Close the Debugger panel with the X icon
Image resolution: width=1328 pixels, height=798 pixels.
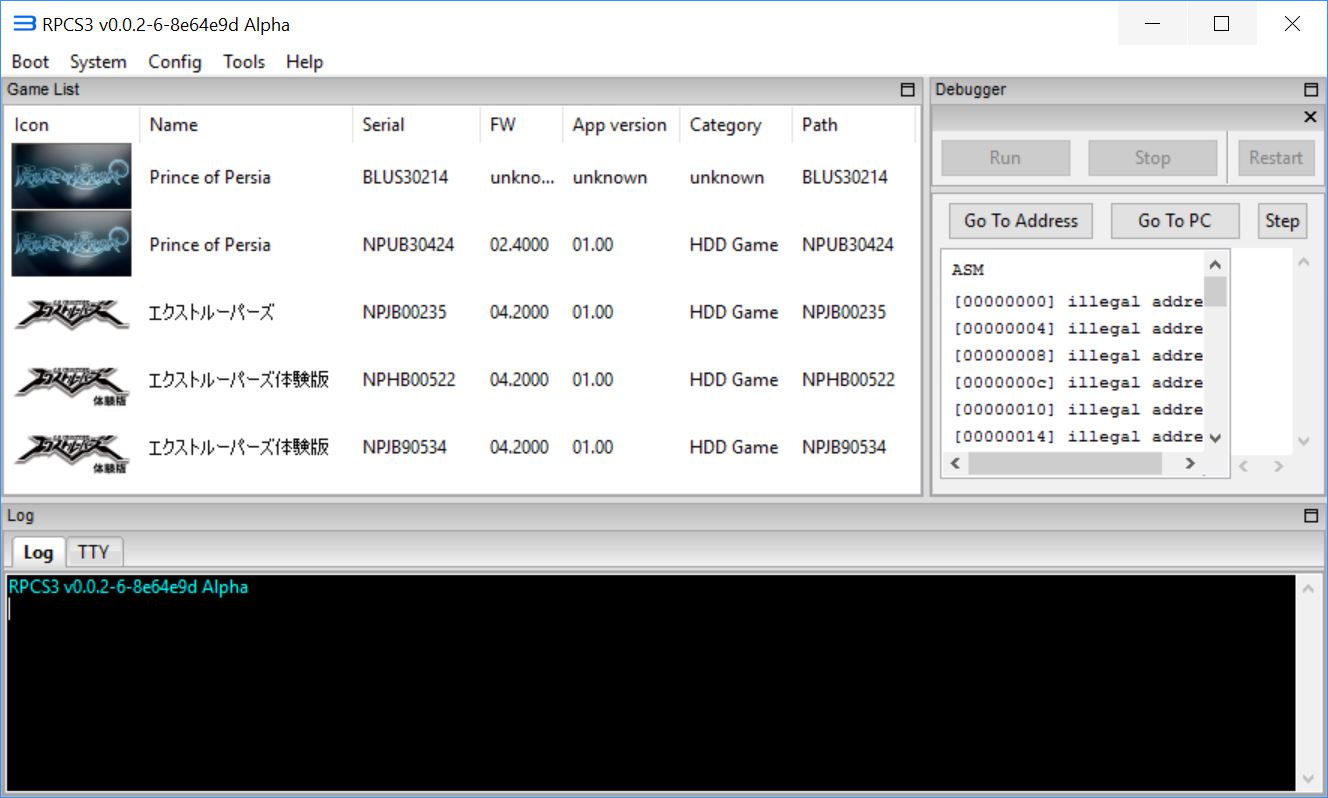[x=1311, y=118]
